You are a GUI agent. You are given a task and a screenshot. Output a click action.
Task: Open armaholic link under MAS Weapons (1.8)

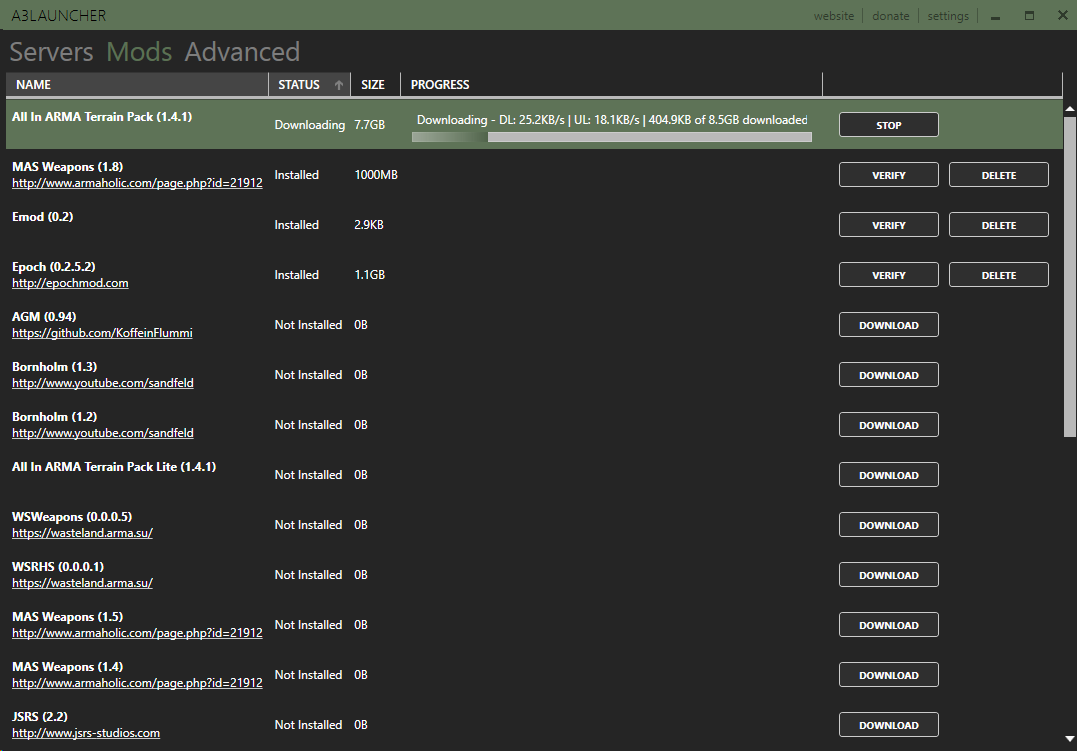[x=137, y=183]
